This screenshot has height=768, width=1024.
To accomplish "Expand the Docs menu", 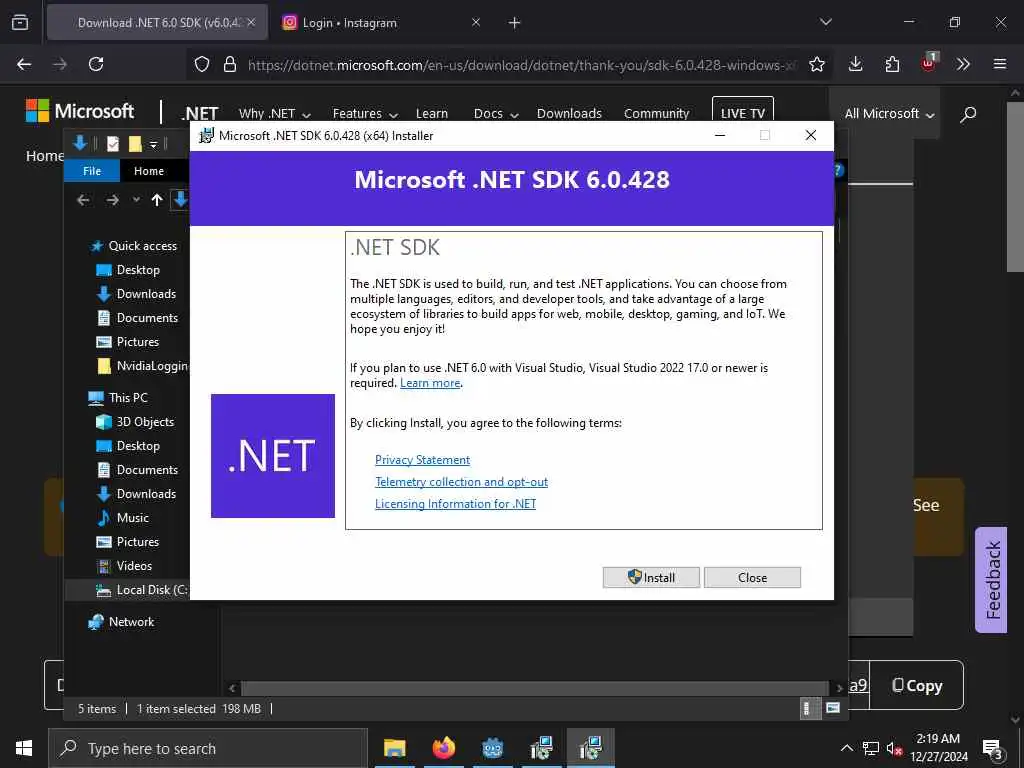I will click(496, 114).
